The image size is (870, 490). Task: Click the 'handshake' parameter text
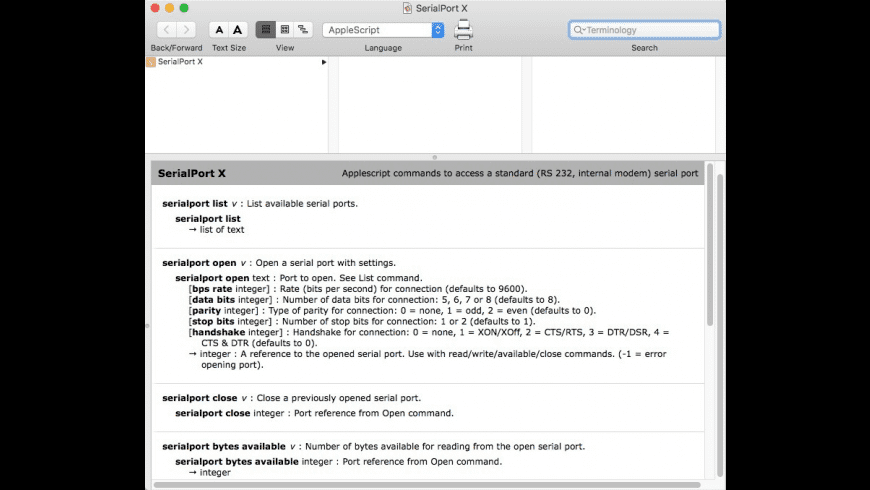(219, 332)
